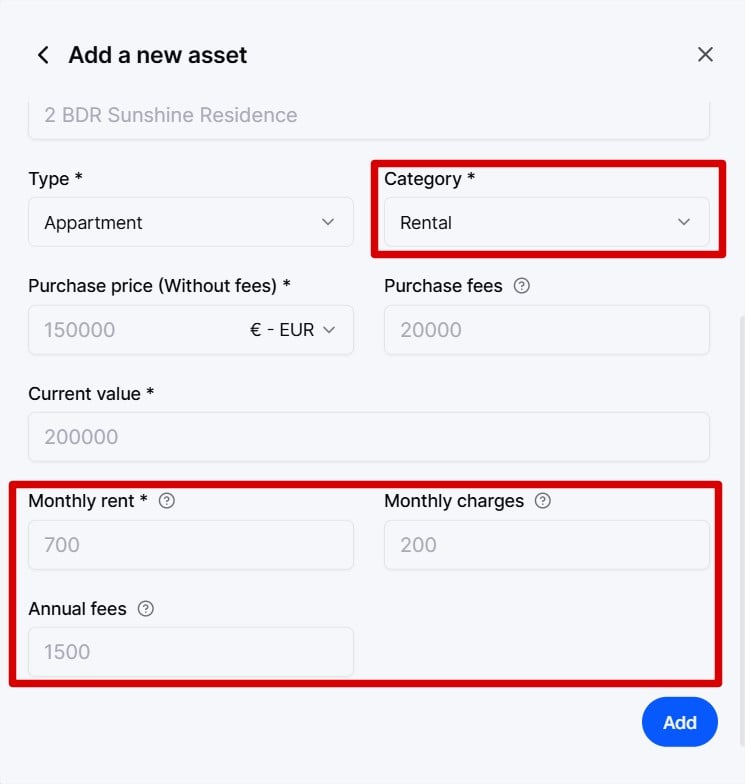Click the Add a new asset title
Image resolution: width=745 pixels, height=784 pixels.
tap(157, 55)
